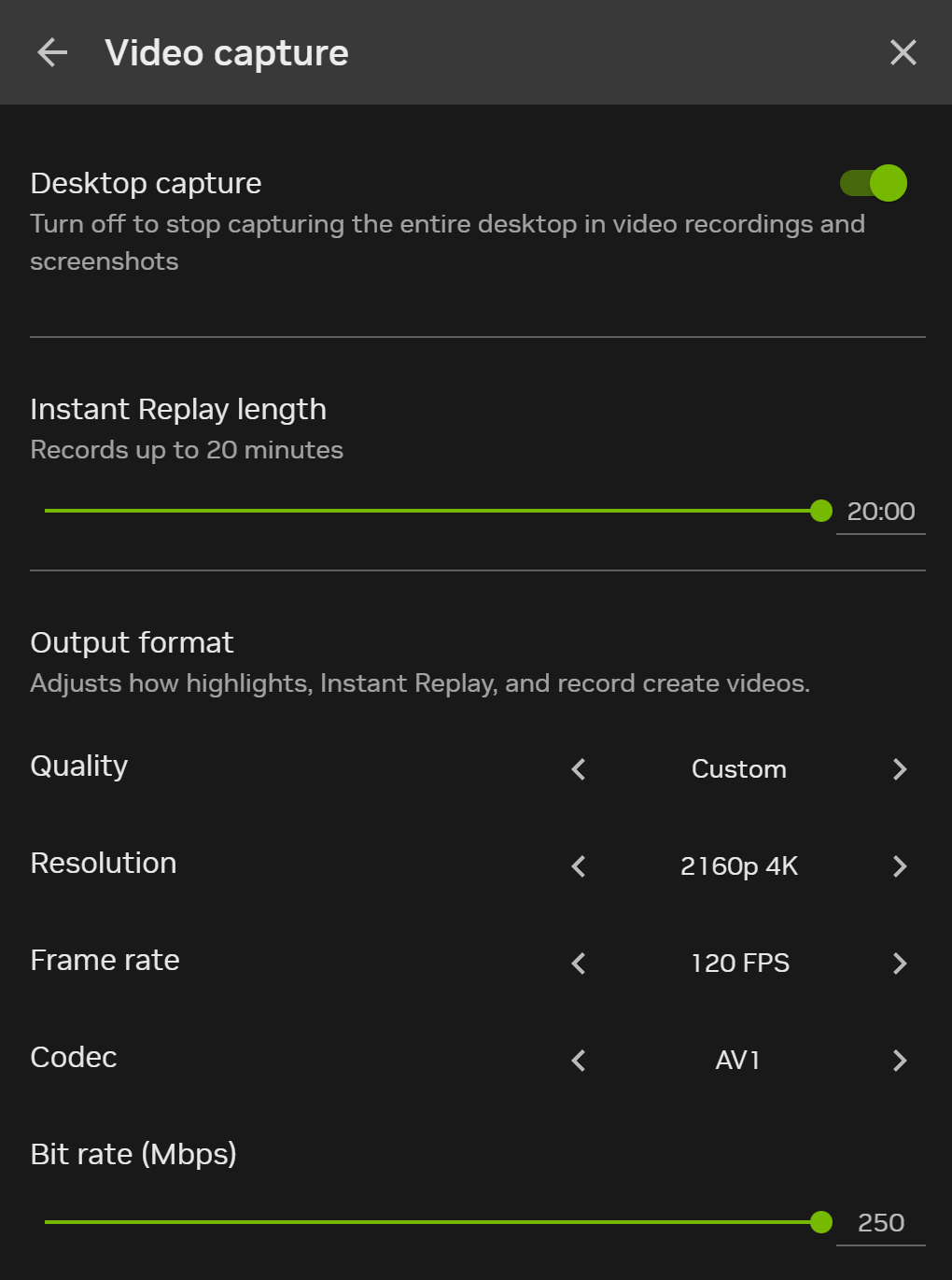Click the 2160p 4K resolution label
The image size is (952, 1280).
click(738, 866)
